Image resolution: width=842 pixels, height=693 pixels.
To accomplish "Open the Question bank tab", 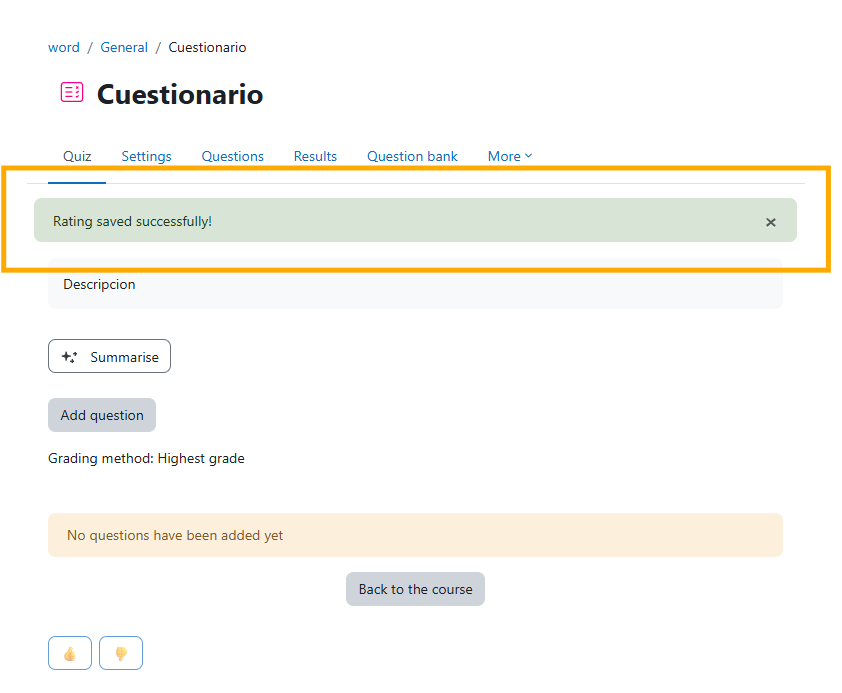I will pyautogui.click(x=412, y=156).
